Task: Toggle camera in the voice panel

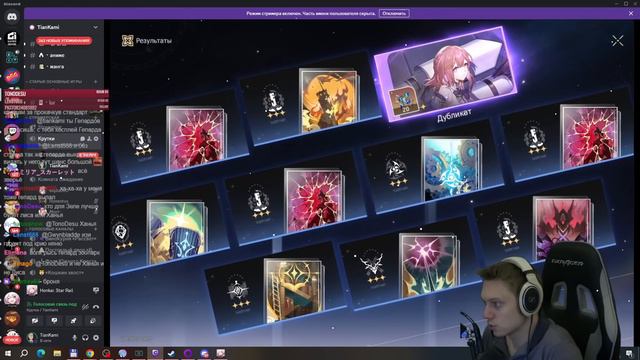Action: point(35,321)
